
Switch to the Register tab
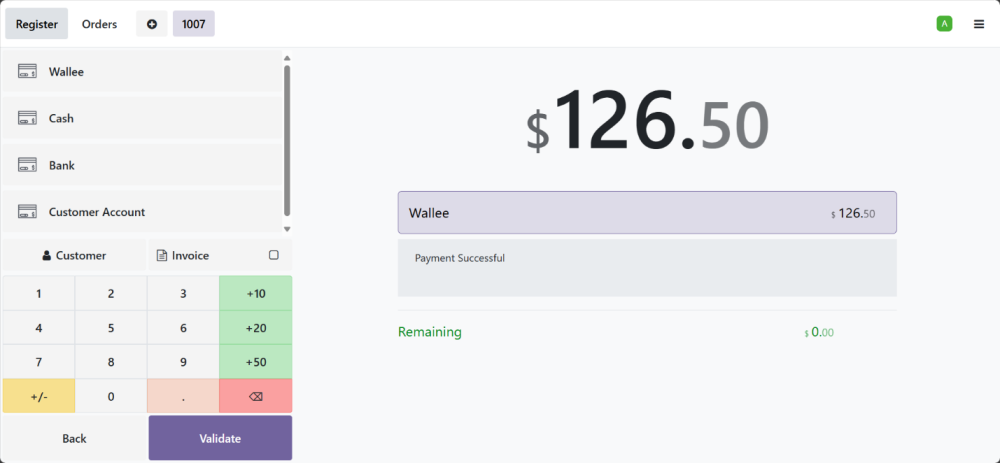click(x=37, y=24)
